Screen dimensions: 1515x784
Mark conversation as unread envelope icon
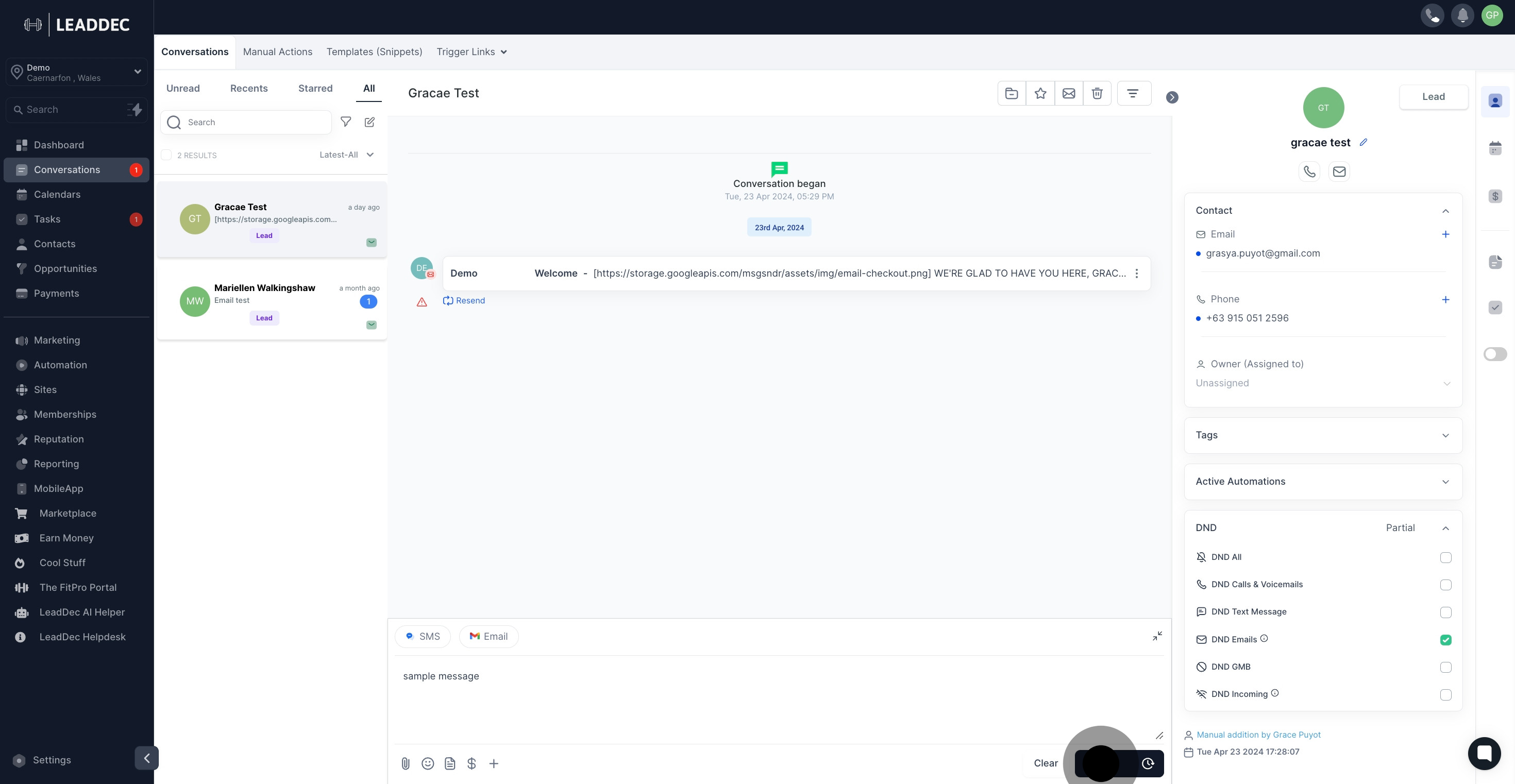1069,93
